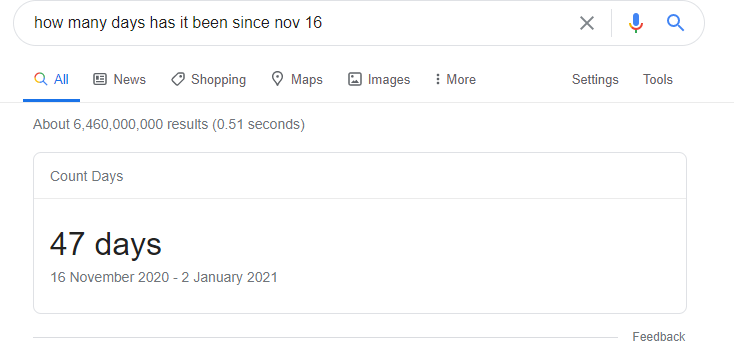Click the colored magnifier icon beside All
The height and width of the screenshot is (364, 734).
click(41, 79)
